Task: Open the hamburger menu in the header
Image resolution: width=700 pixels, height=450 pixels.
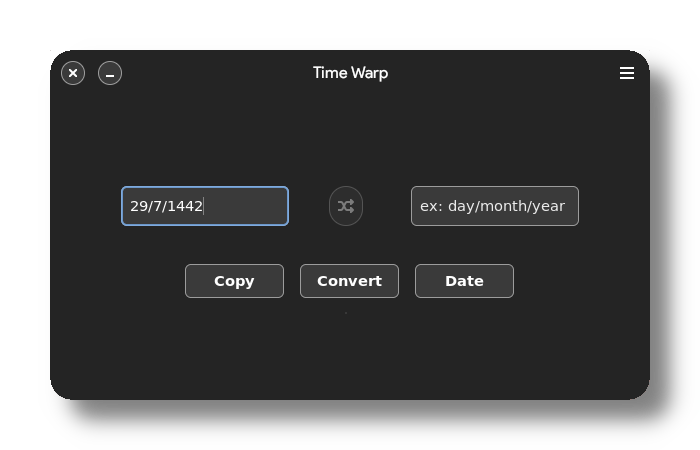Action: pos(627,73)
